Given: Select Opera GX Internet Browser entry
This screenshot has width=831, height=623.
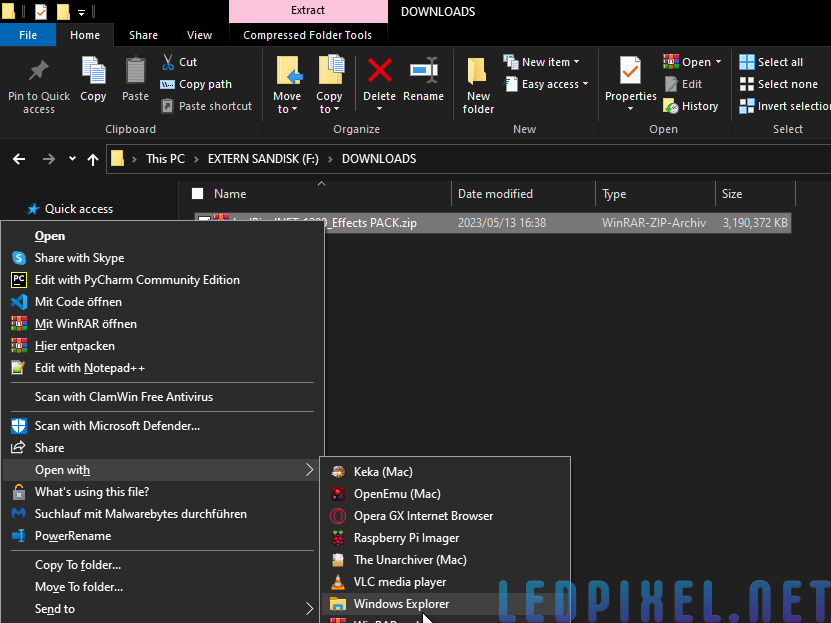Looking at the screenshot, I should coord(423,516).
